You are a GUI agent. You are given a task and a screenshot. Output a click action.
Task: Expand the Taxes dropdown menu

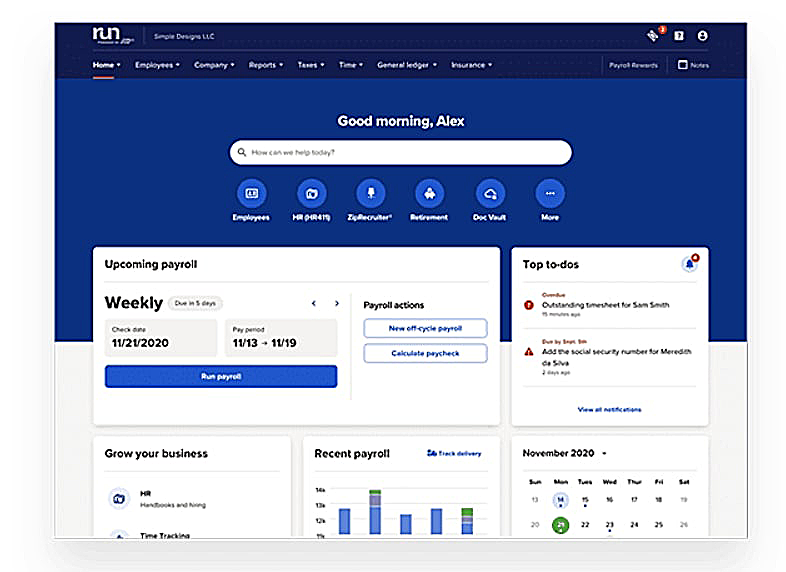click(311, 65)
